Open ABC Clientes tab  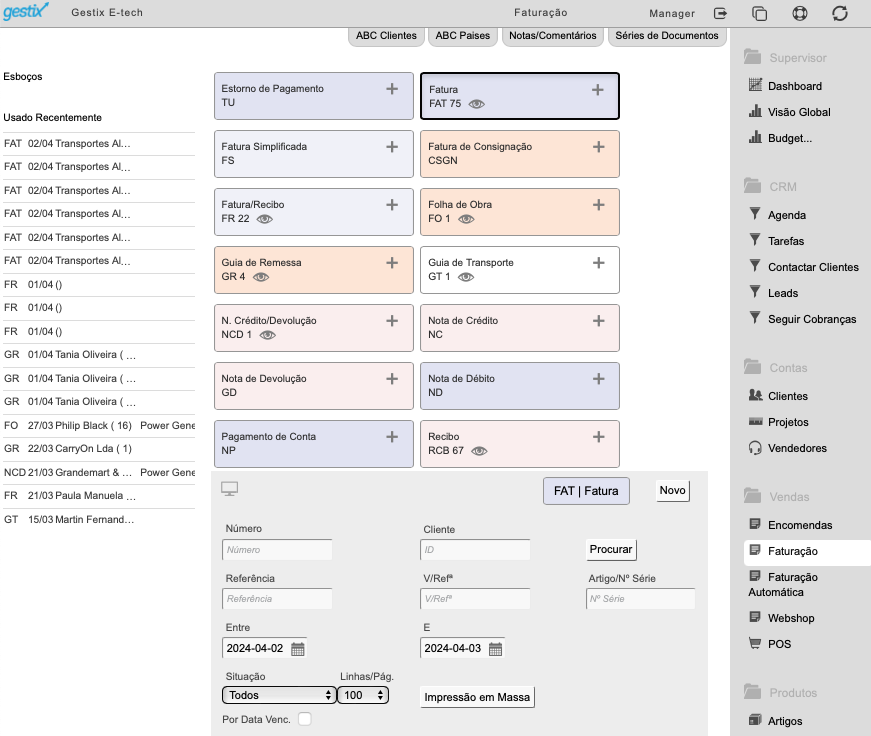tap(387, 36)
